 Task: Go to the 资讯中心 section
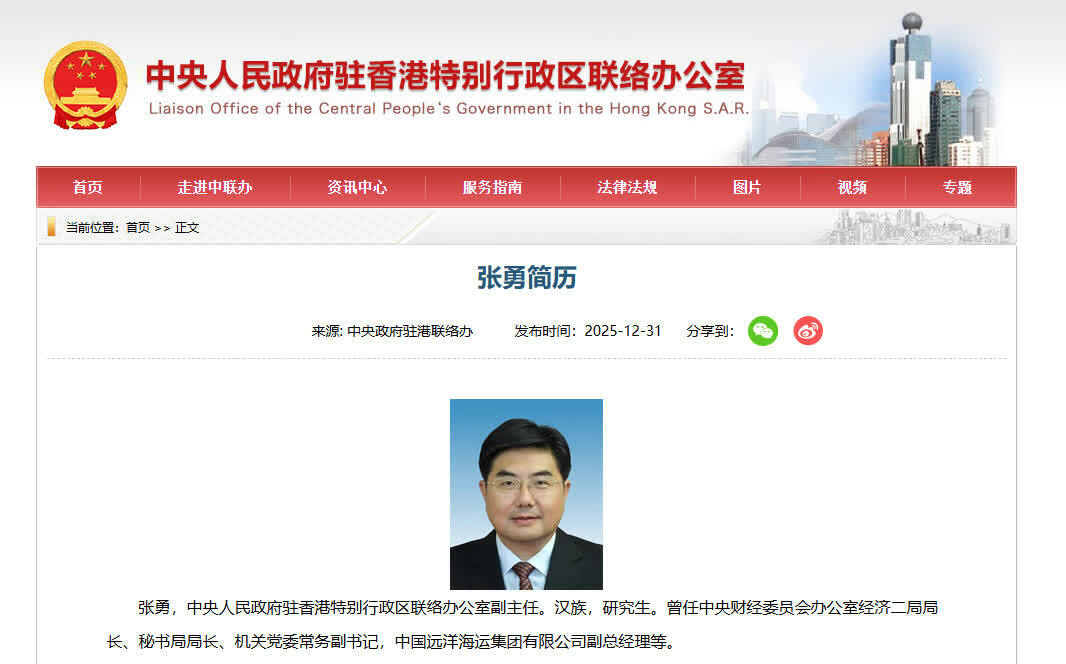[358, 188]
